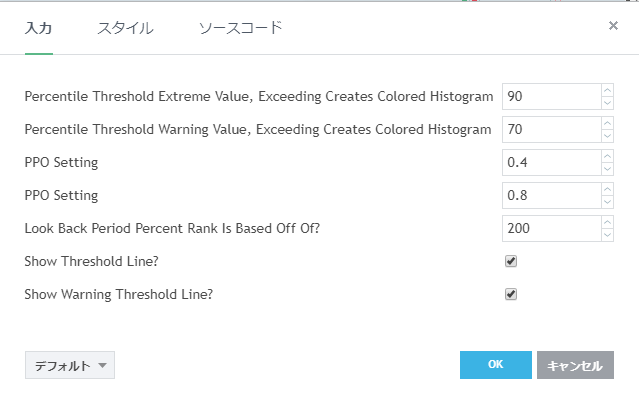The width and height of the screenshot is (639, 402).
Task: Decrease the Look Back Period value
Action: click(607, 234)
